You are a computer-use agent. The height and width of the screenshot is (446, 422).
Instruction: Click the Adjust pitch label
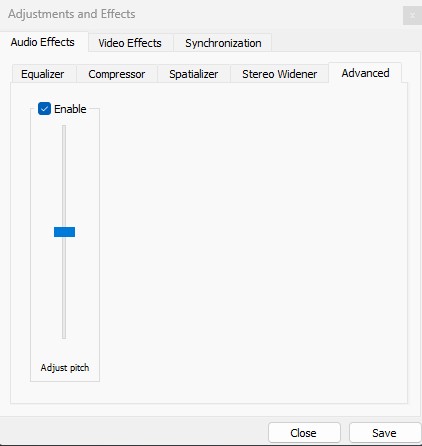click(65, 367)
